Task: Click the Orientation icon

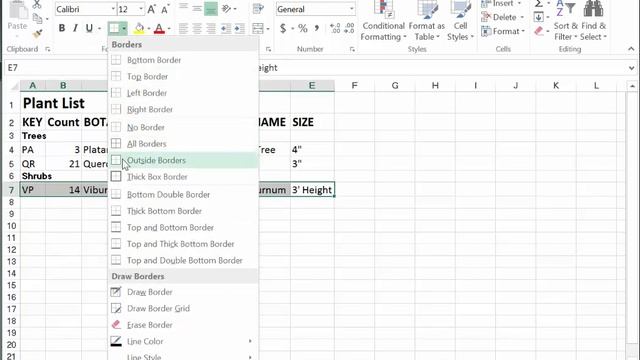Action: (227, 9)
